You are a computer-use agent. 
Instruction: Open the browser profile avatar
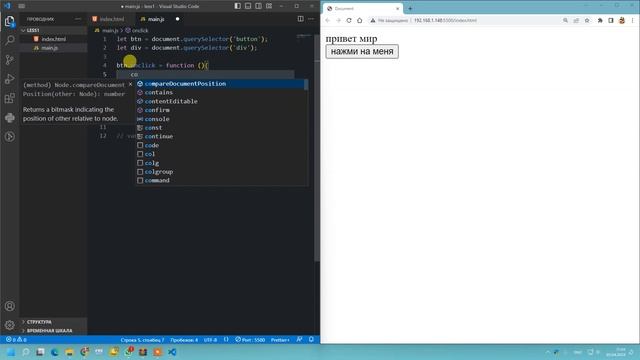click(x=622, y=20)
